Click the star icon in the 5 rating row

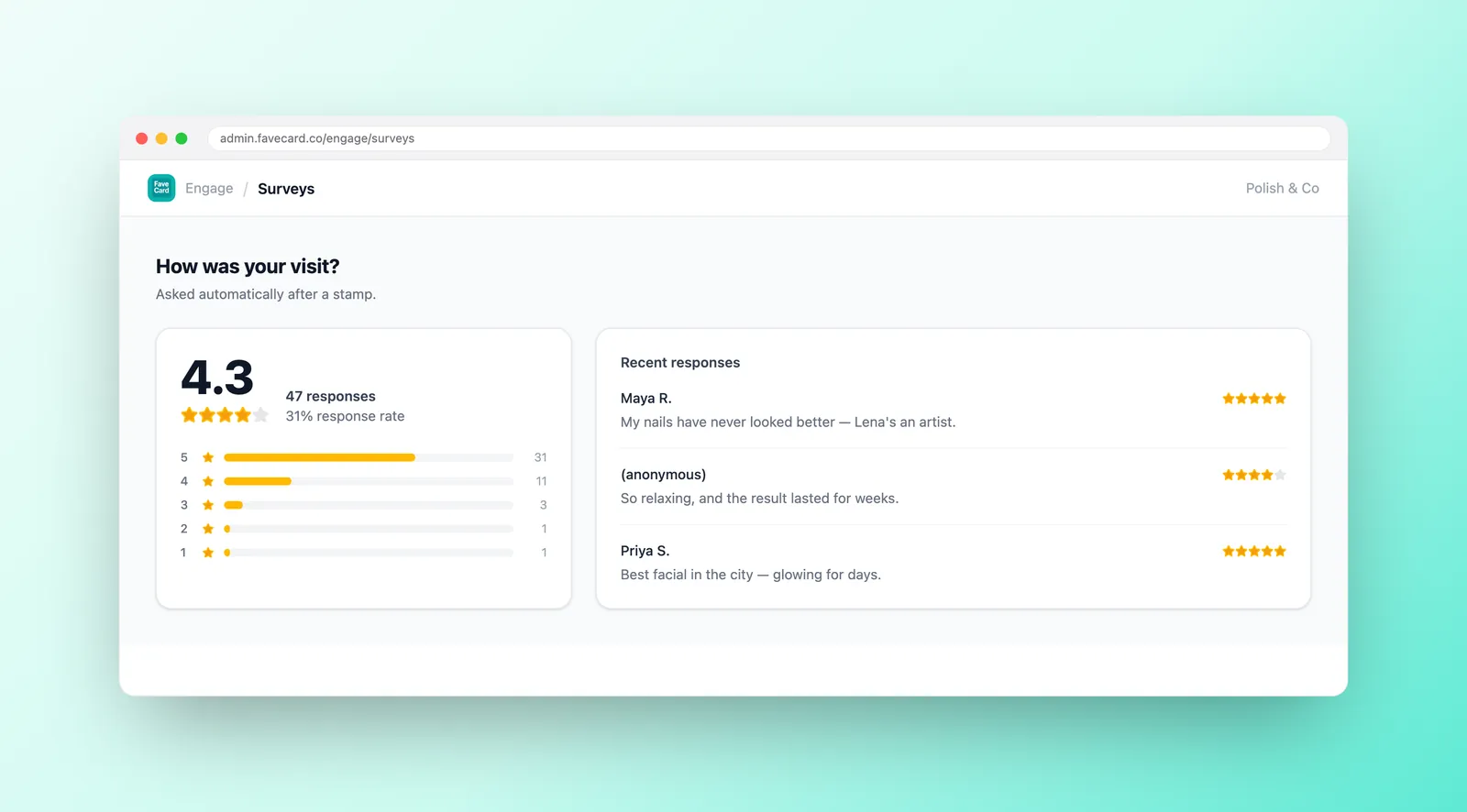click(208, 457)
